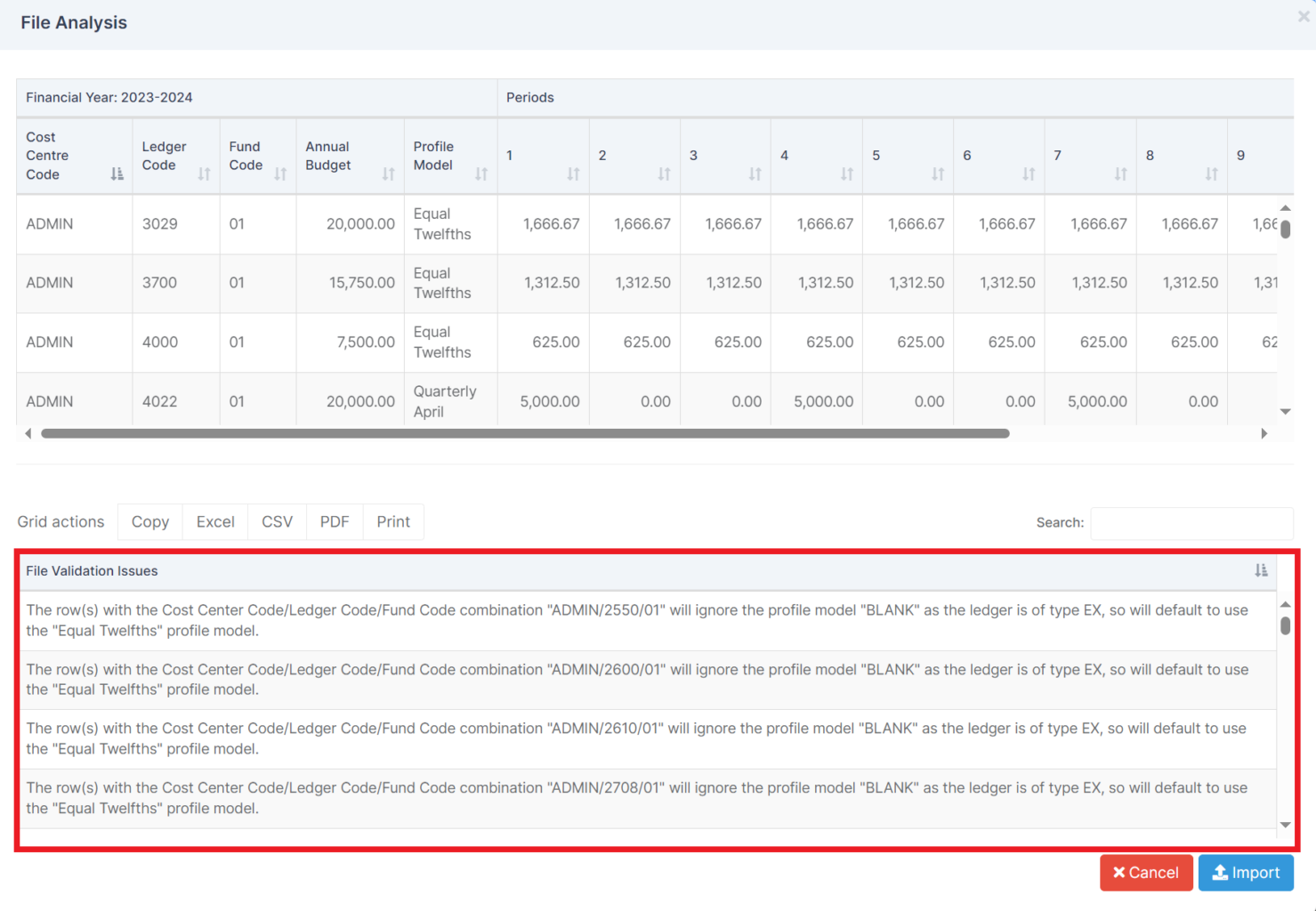
Task: Sort Period 5 column icon
Action: [x=938, y=174]
